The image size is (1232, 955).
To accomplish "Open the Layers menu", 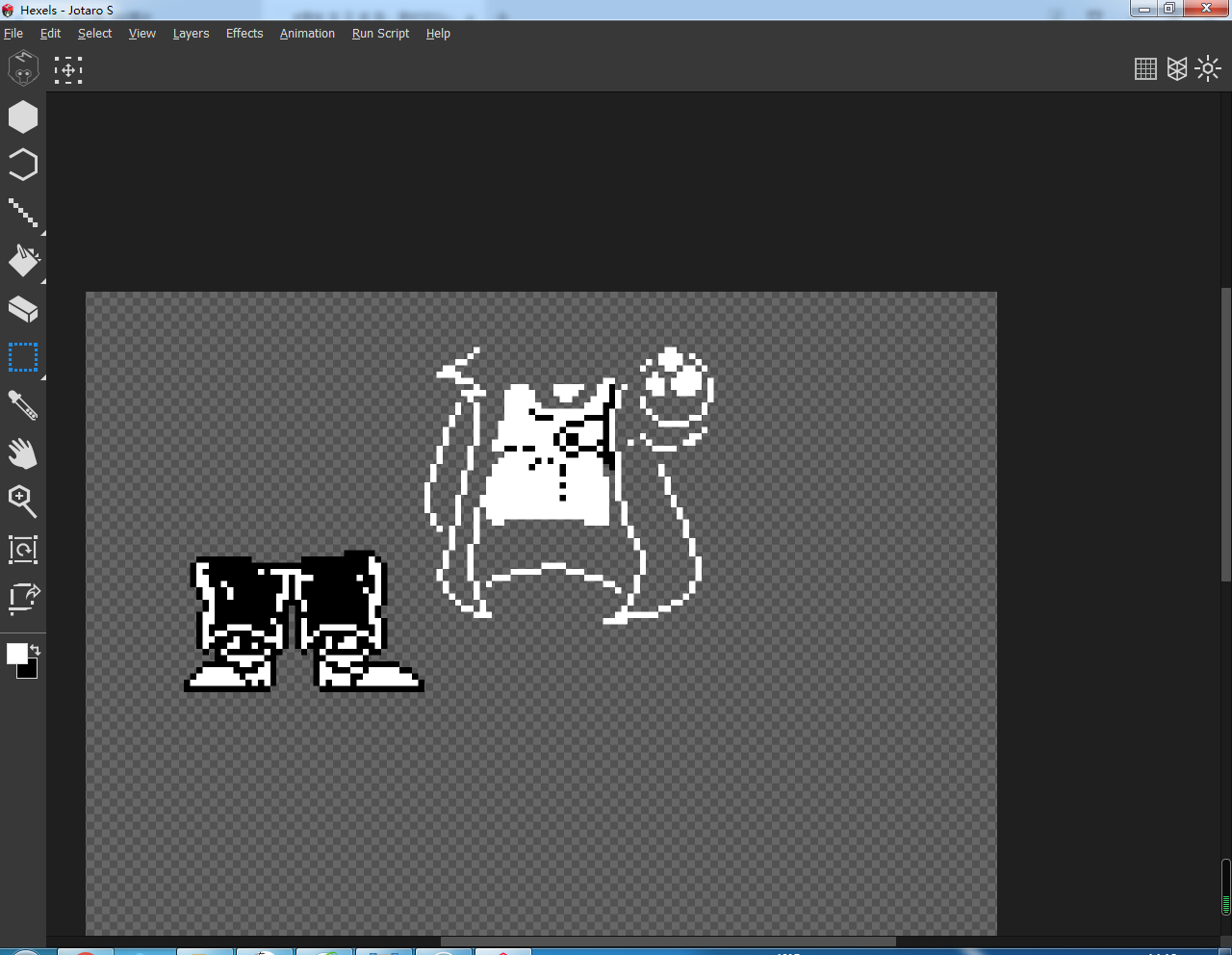I will [191, 34].
